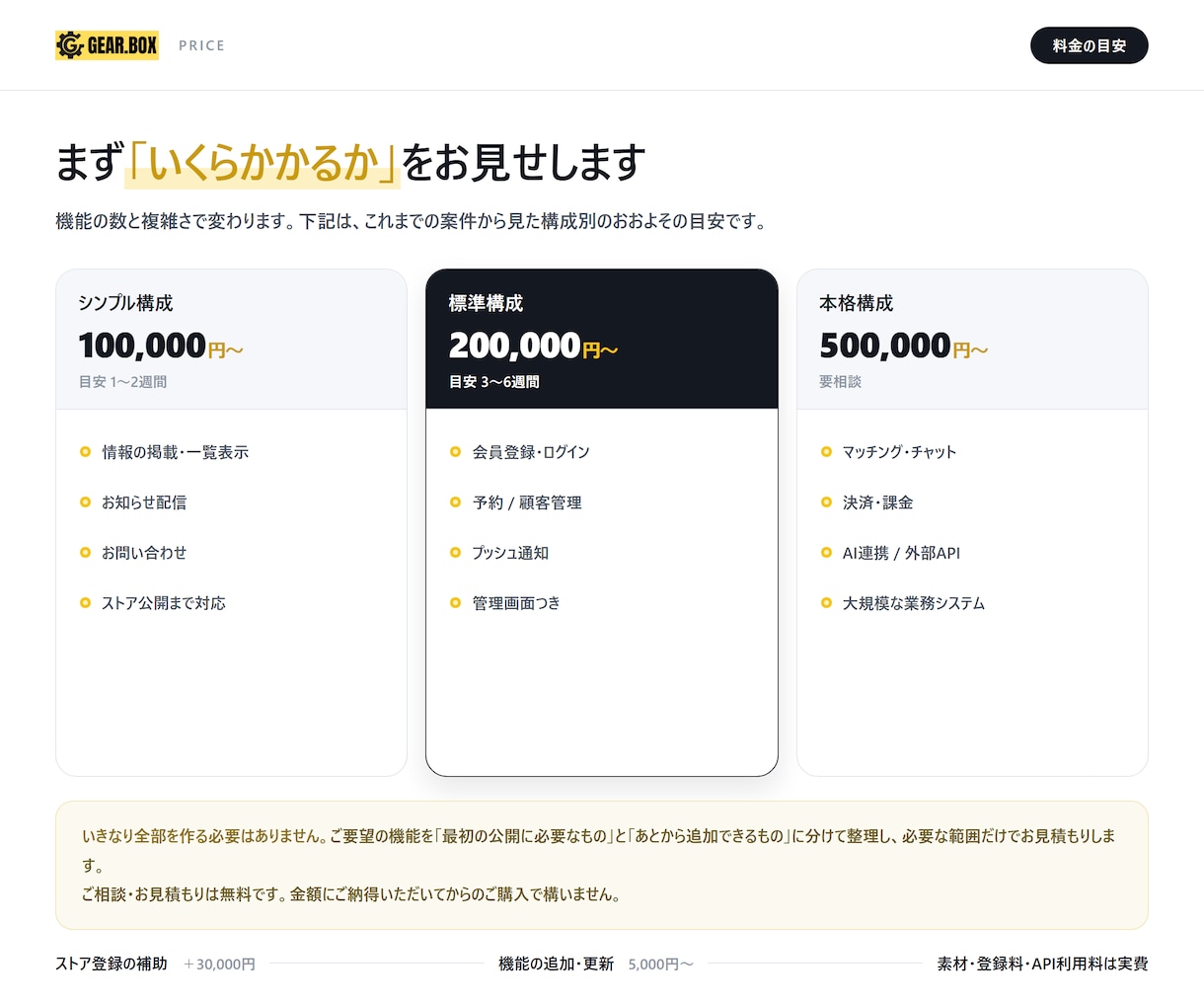Click the +30,000円 value

pyautogui.click(x=219, y=964)
